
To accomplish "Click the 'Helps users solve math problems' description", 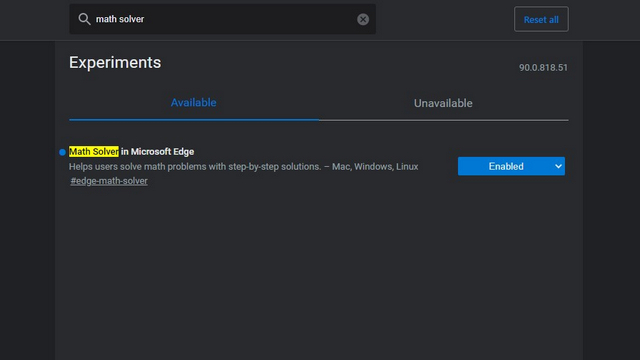I will [x=195, y=167].
